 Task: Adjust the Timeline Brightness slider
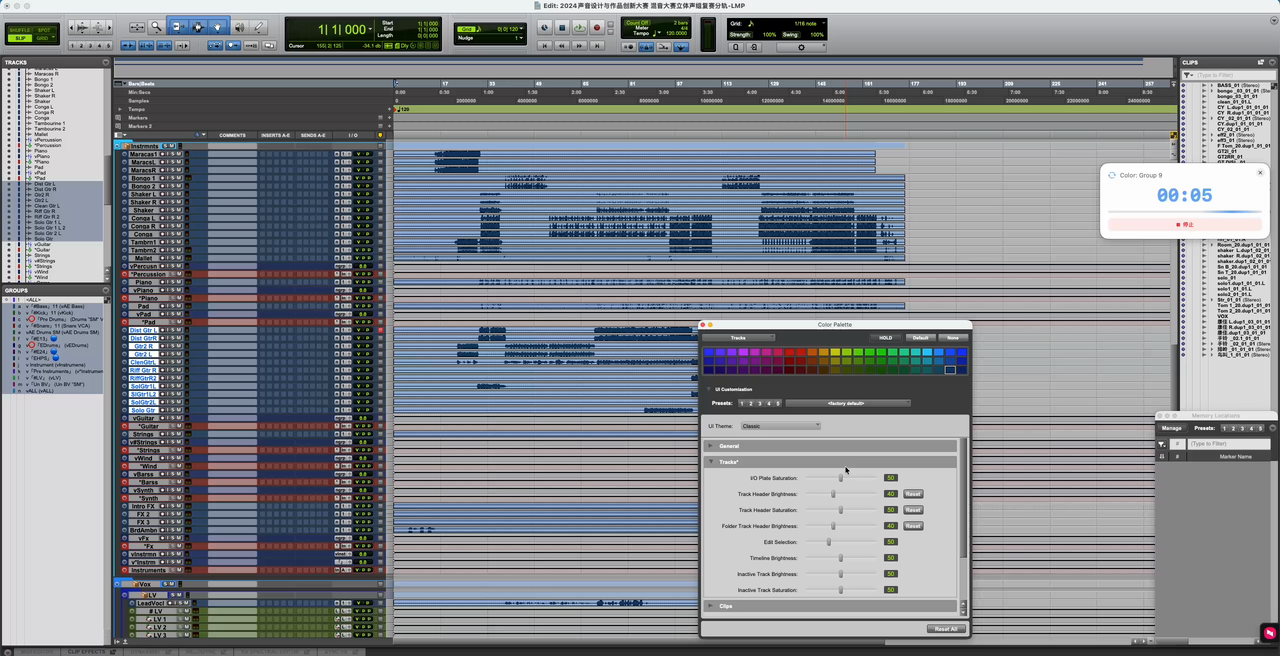tap(841, 558)
